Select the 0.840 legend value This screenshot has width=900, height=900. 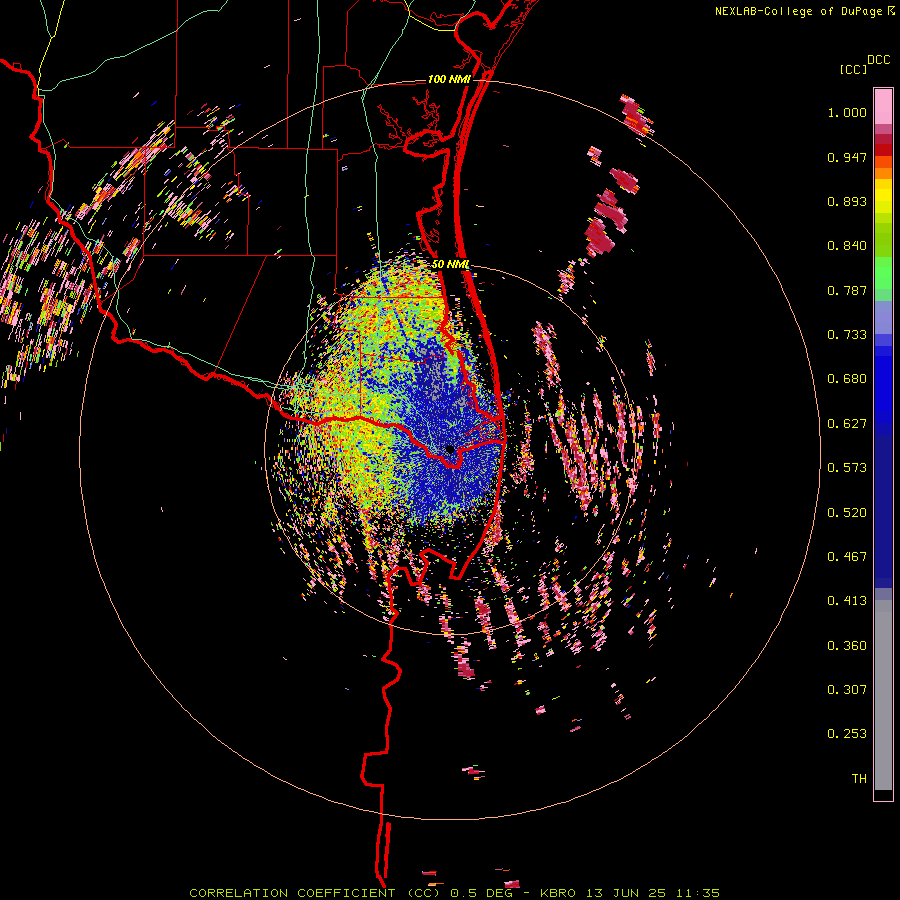click(x=847, y=246)
